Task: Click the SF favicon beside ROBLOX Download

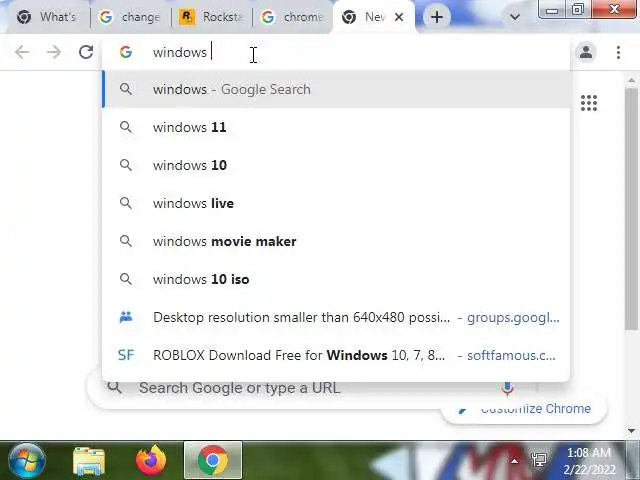Action: coord(126,355)
